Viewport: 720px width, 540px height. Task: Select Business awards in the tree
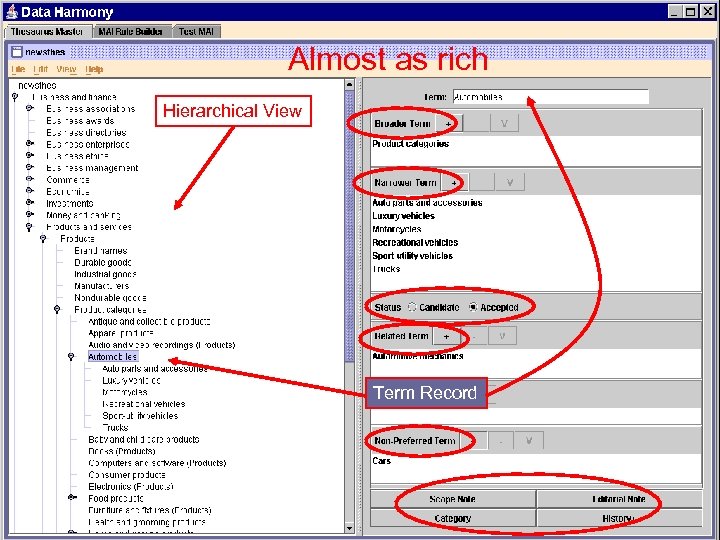[80, 121]
